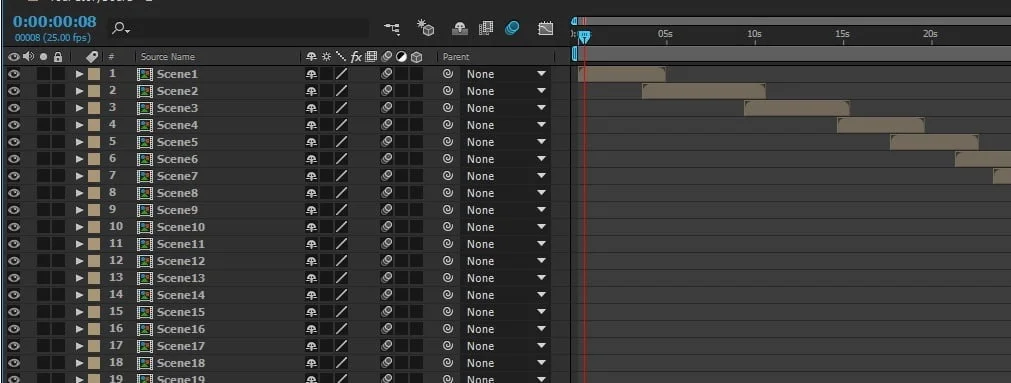Select the Scene6 layer name

(177, 159)
